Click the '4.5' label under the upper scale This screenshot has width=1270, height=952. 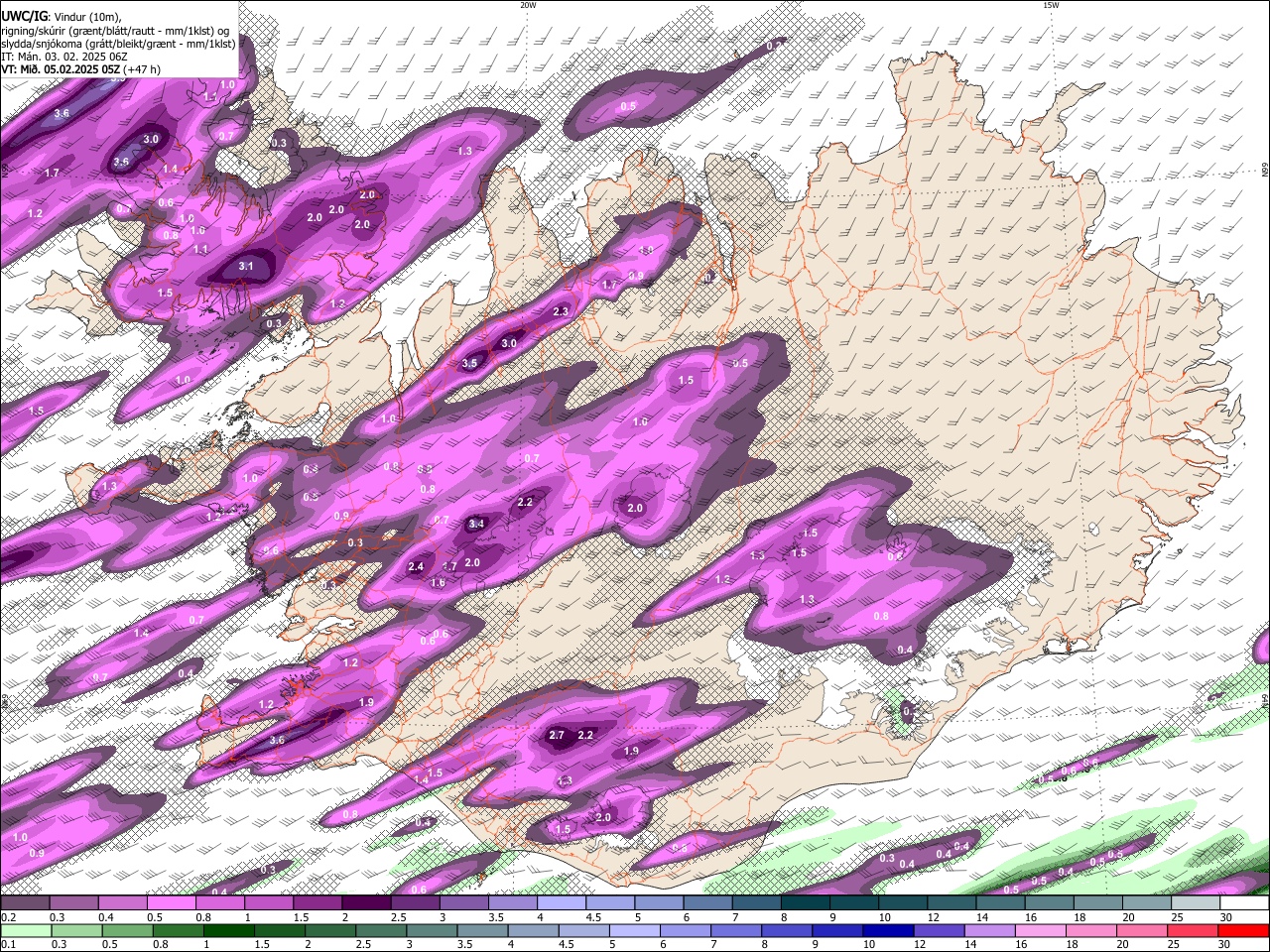(x=593, y=917)
